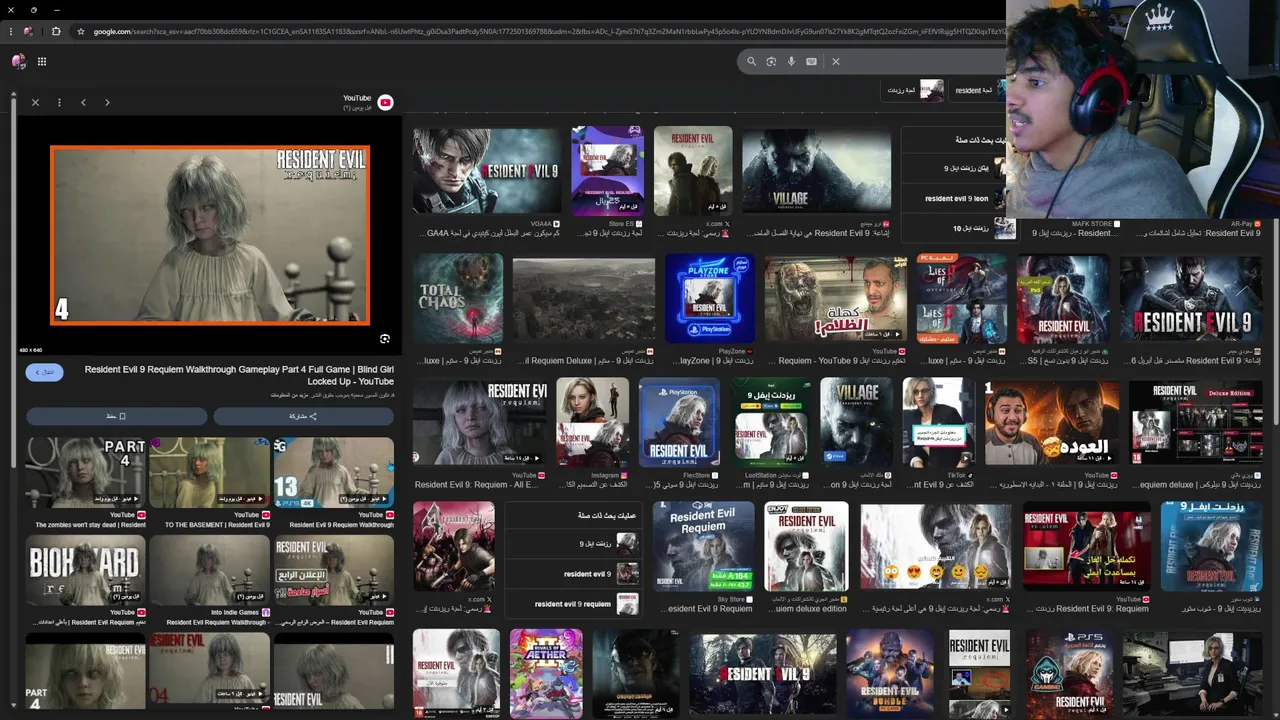The width and height of the screenshot is (1280, 720).
Task: Click the share button under the image title
Action: pos(303,416)
